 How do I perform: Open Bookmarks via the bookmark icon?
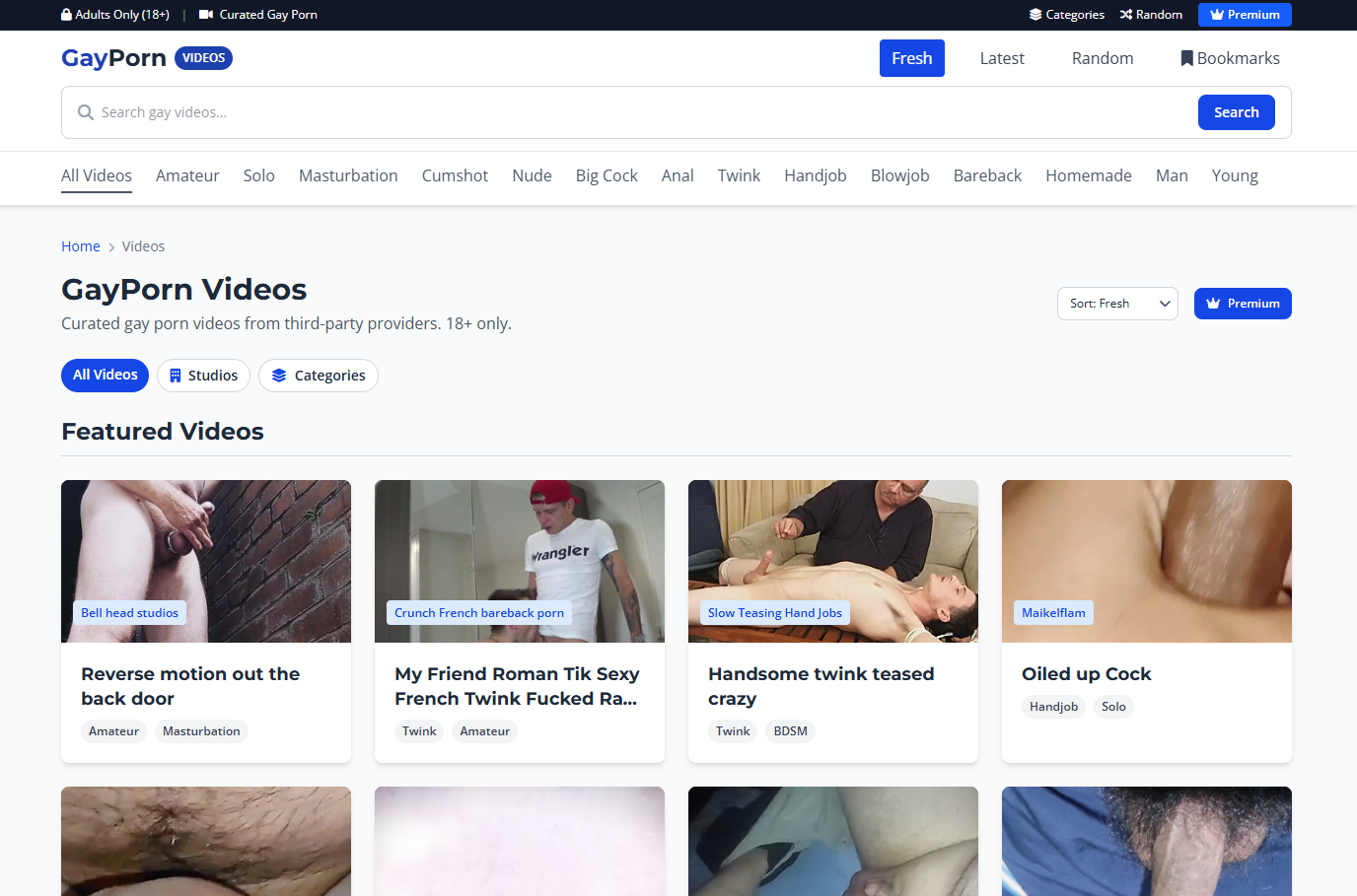[x=1186, y=58]
